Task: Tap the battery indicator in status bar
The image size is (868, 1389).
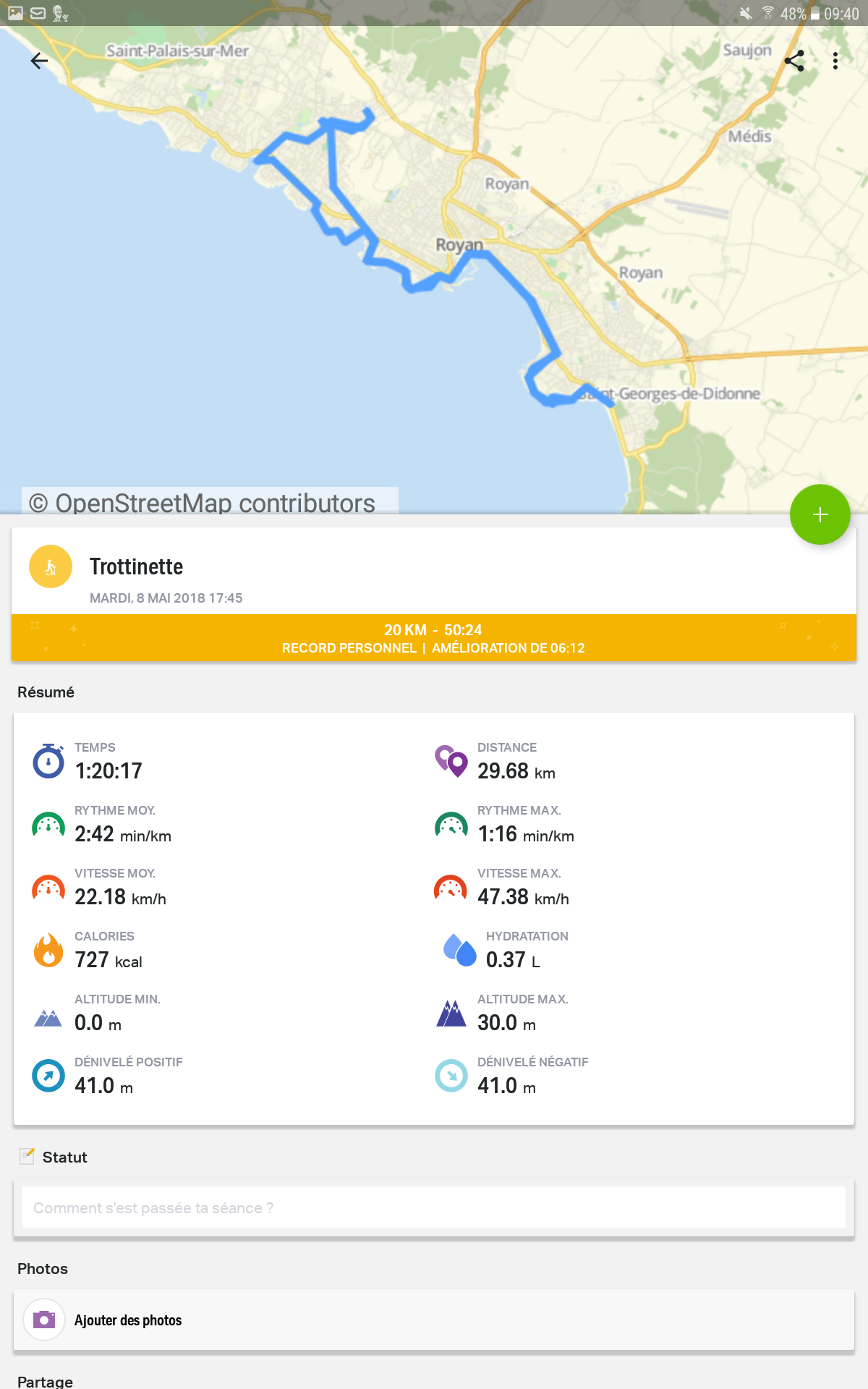Action: 814,13
